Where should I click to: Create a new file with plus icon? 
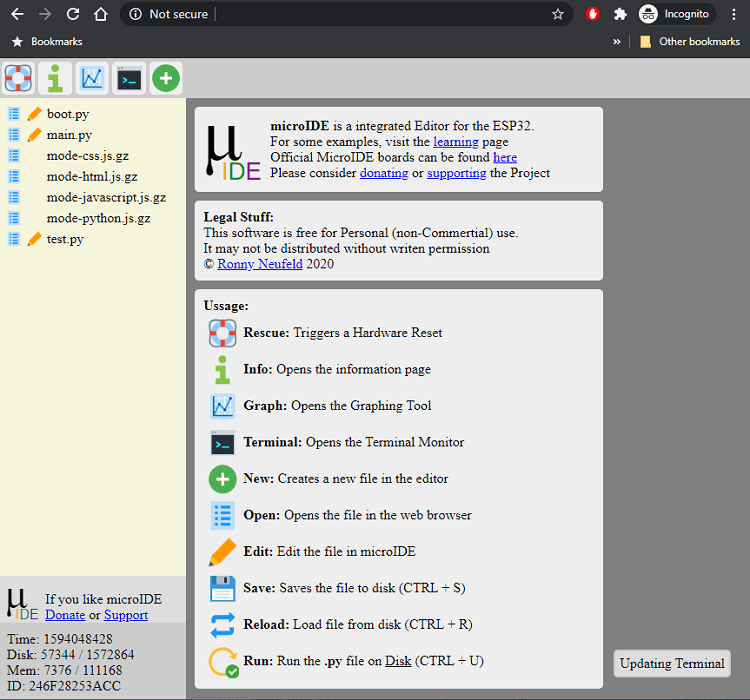tap(166, 77)
